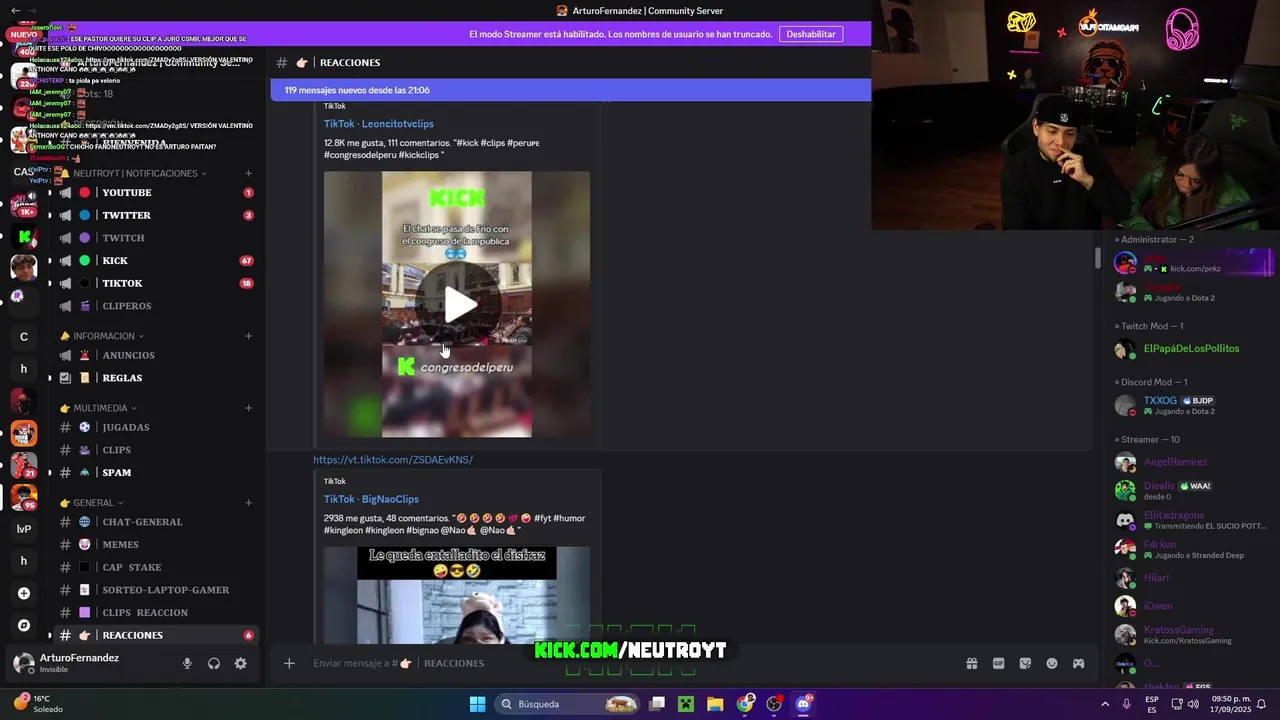1280x720 pixels.
Task: Open TikTok · BigNaoClips embed title
Action: click(371, 499)
